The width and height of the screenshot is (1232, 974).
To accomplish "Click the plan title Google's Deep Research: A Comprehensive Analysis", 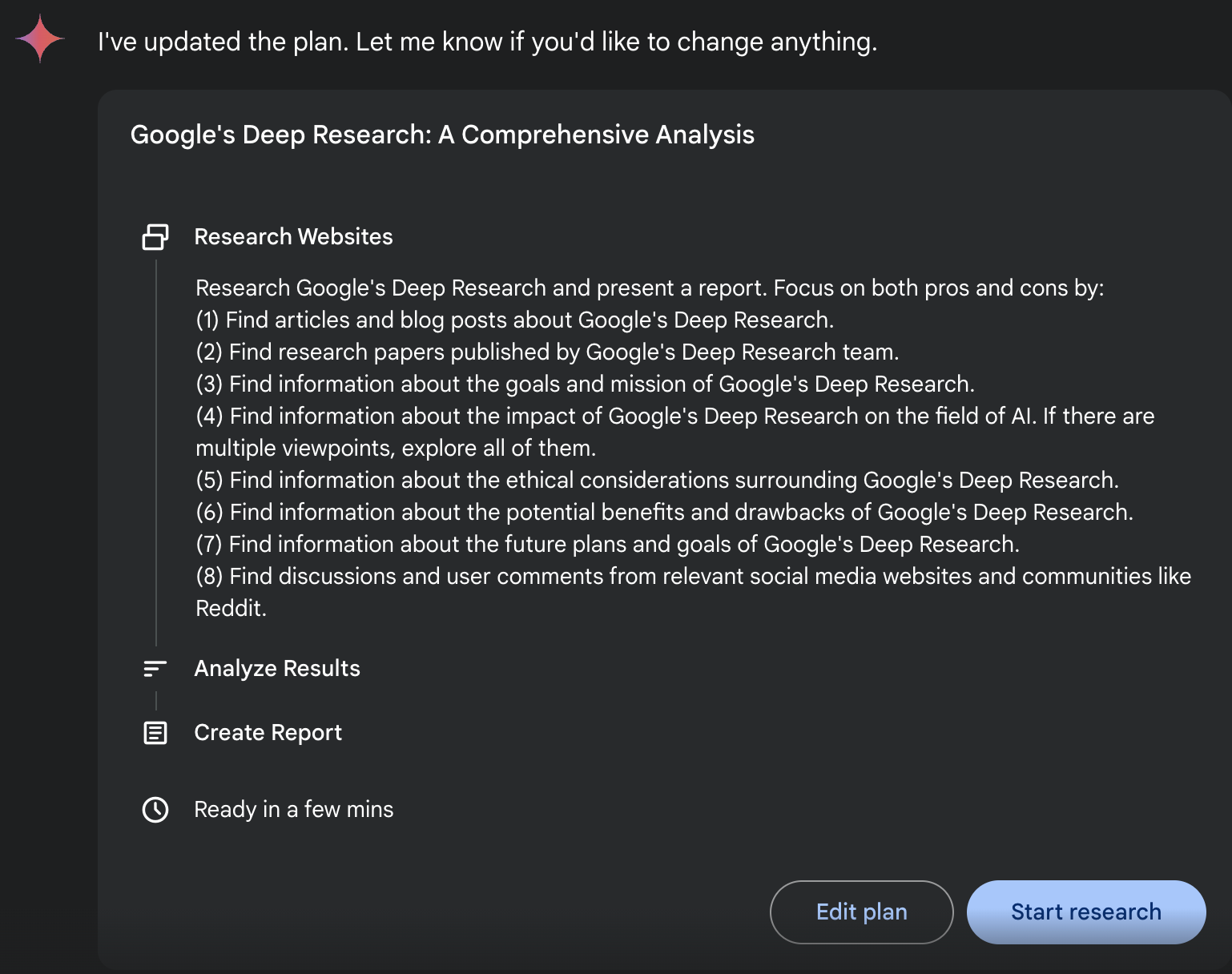I will (x=442, y=135).
